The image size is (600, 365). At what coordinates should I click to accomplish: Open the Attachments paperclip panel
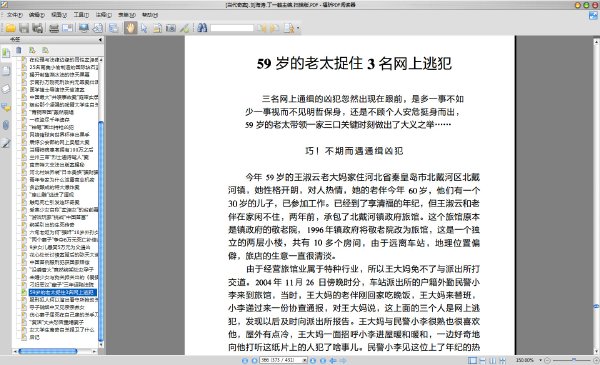click(x=6, y=125)
